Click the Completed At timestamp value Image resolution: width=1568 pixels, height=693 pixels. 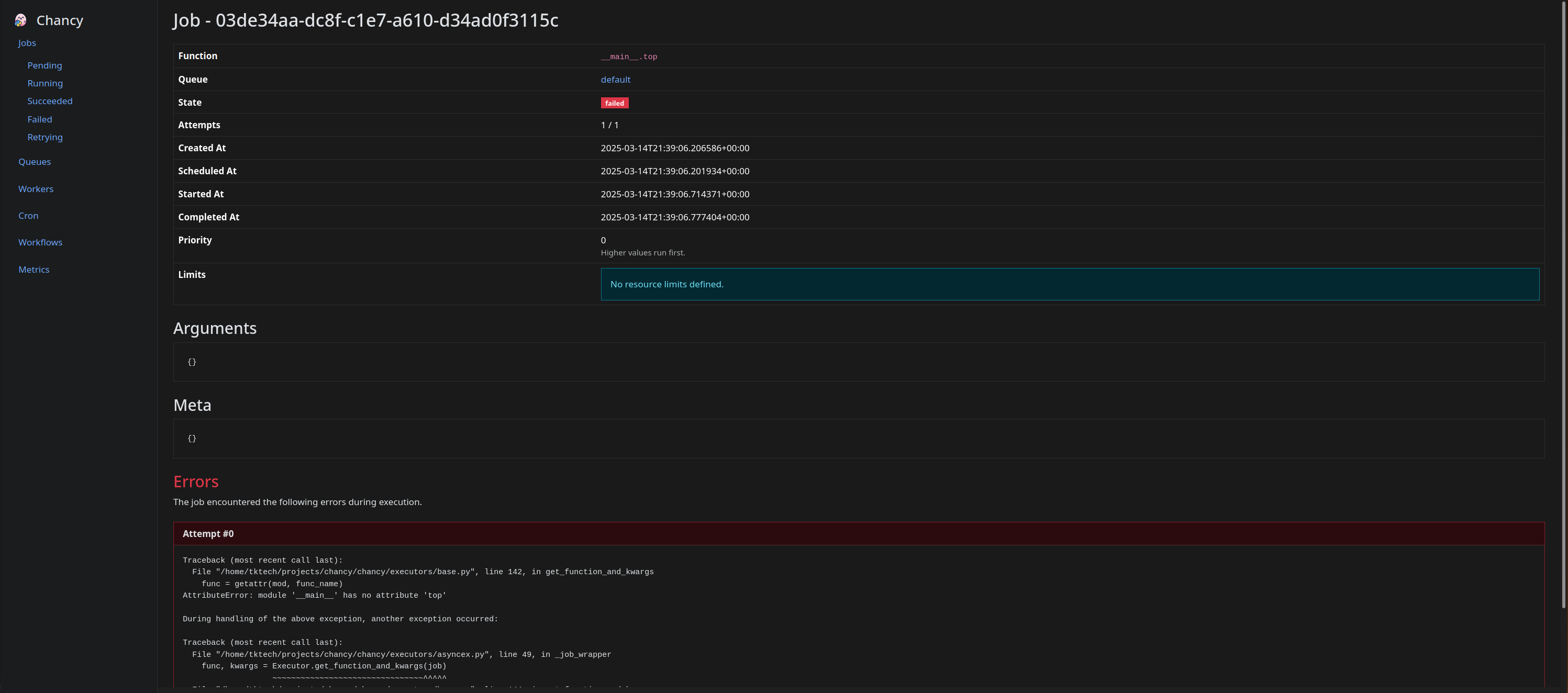coord(675,217)
